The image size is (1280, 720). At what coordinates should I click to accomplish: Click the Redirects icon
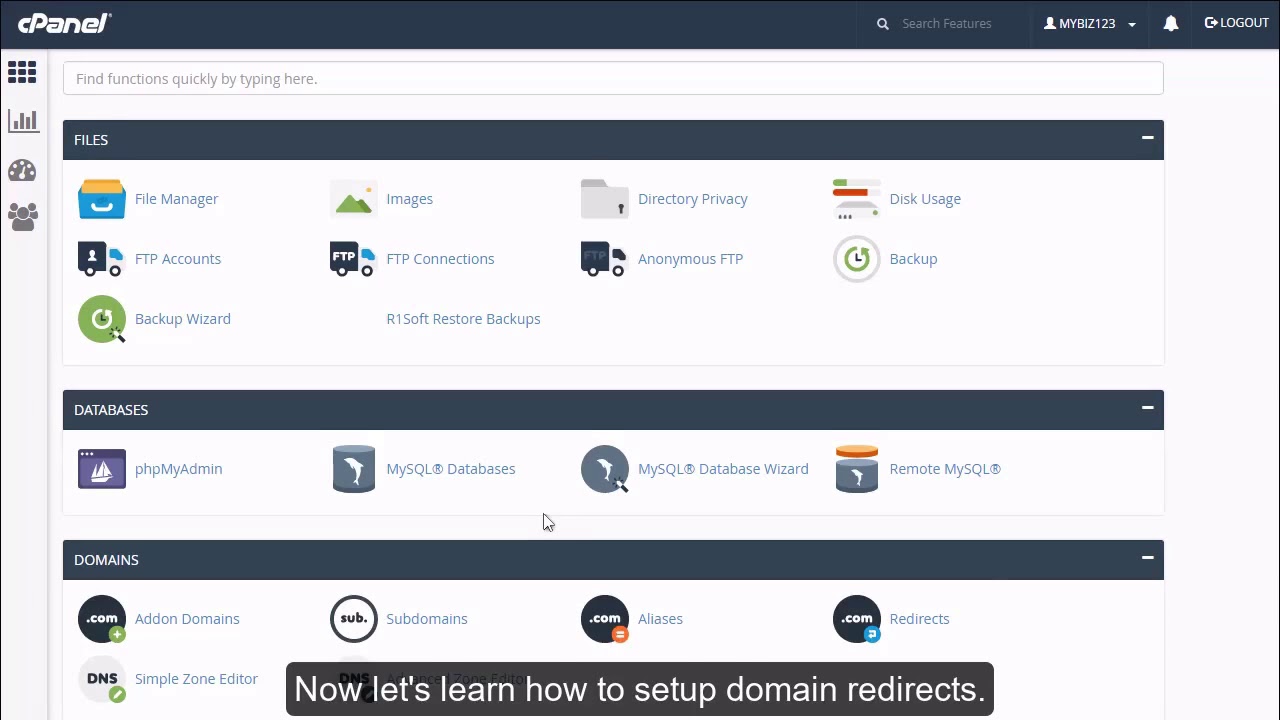point(857,619)
